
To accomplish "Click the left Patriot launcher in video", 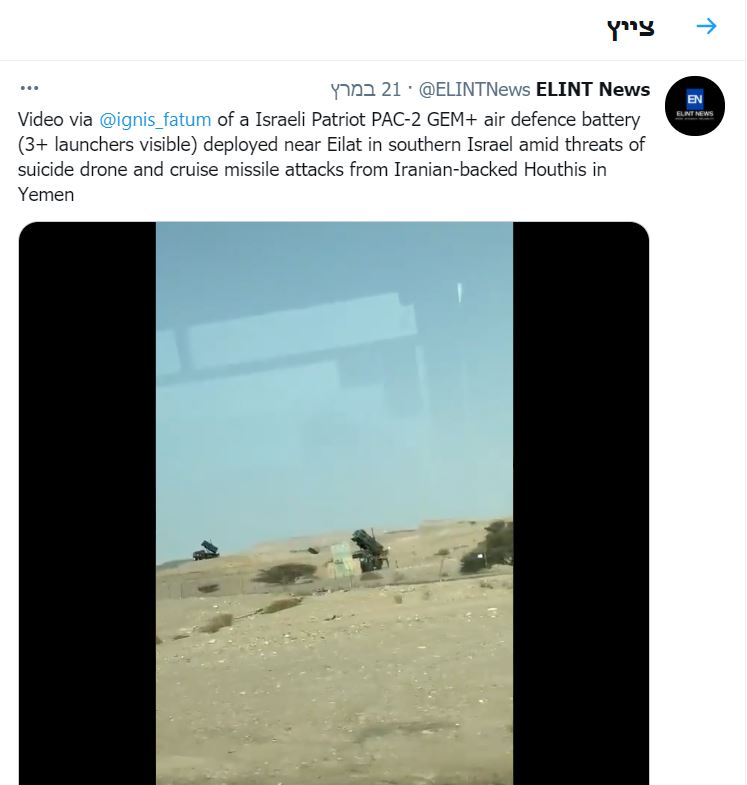I will (x=206, y=550).
